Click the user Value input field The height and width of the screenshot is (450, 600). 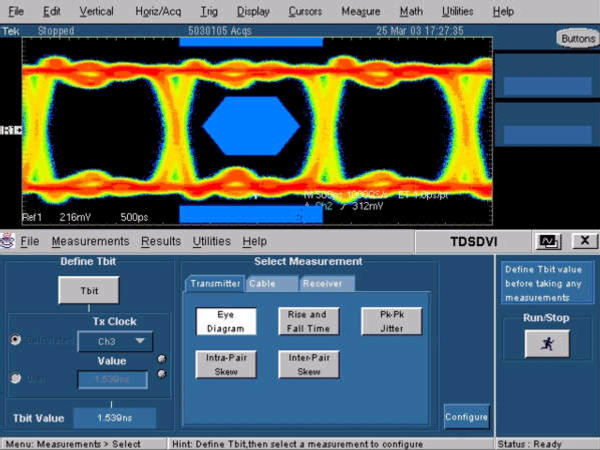112,380
